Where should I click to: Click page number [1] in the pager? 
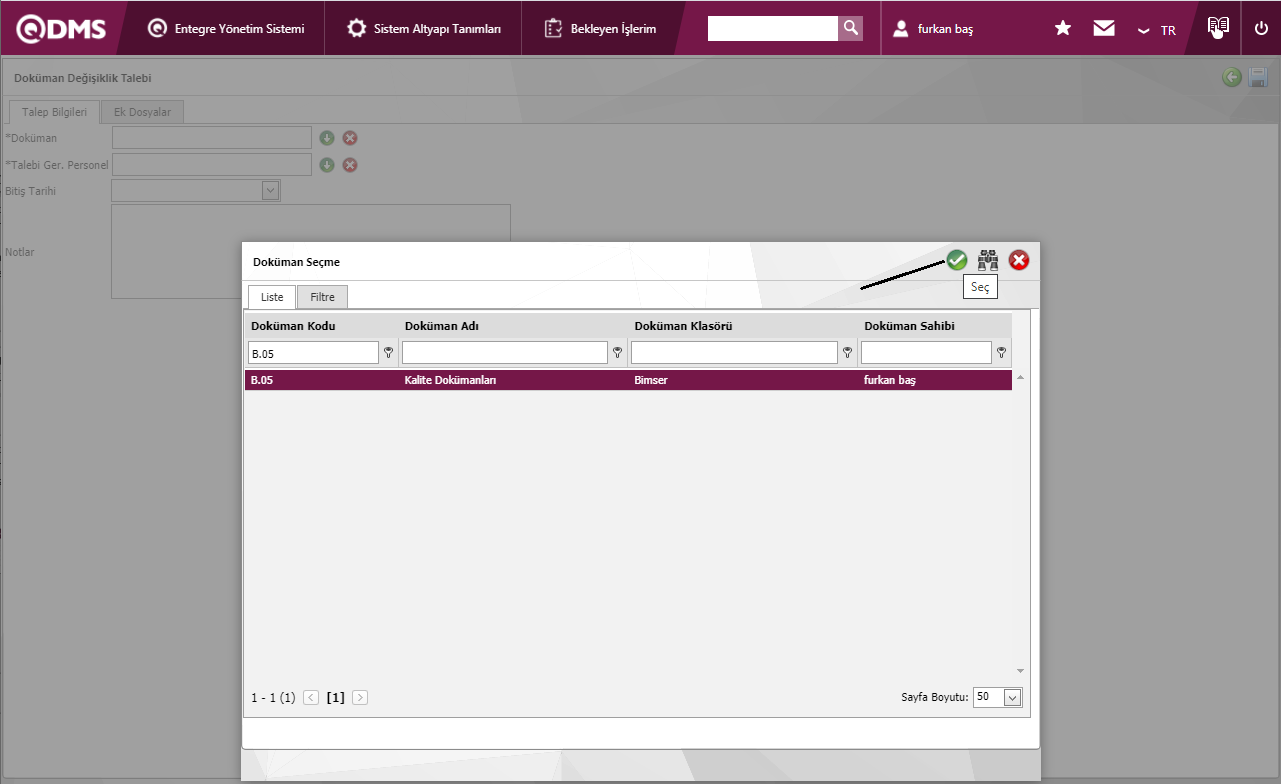(x=336, y=697)
